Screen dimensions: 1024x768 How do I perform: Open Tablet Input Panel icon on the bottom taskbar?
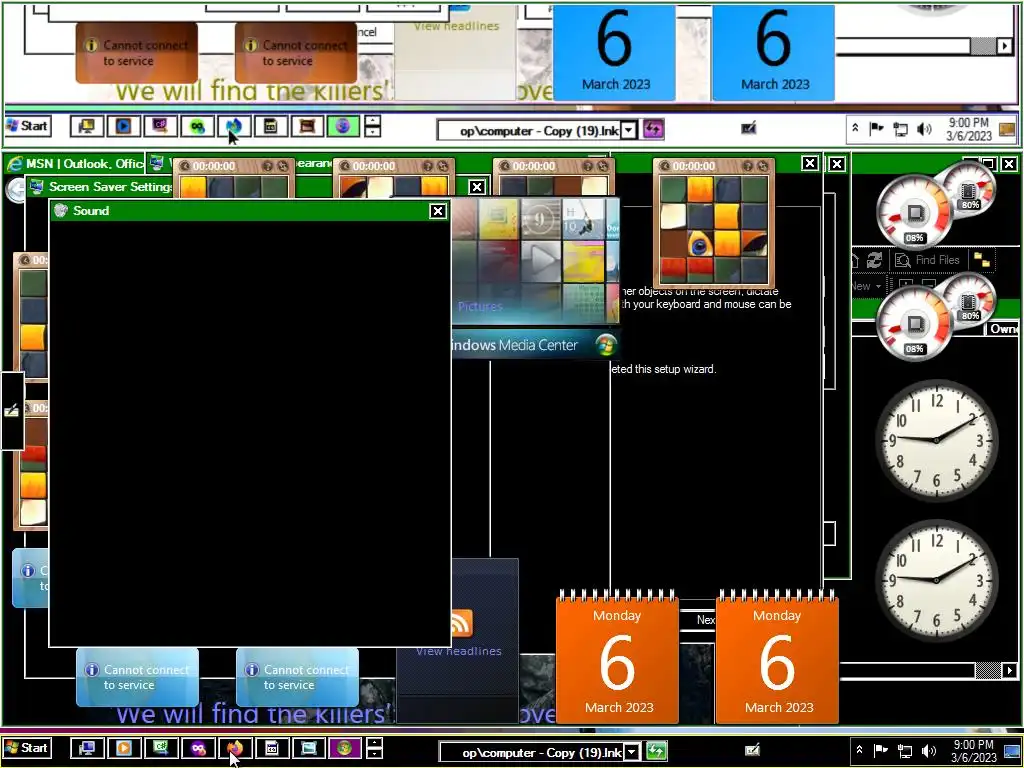[x=752, y=750]
